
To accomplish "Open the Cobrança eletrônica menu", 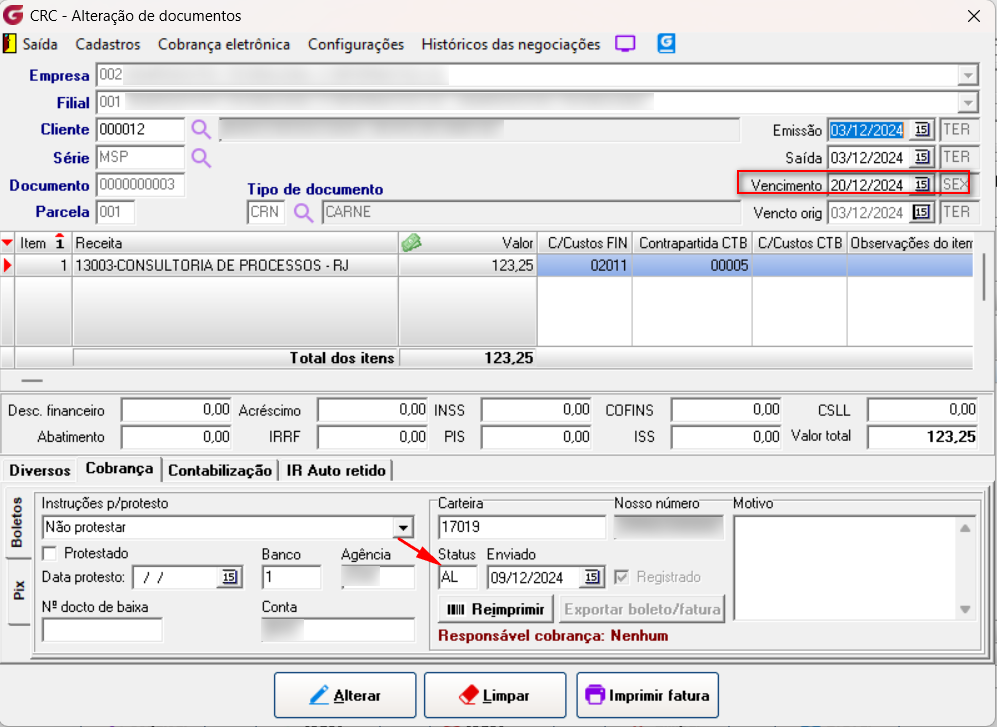I will (224, 45).
